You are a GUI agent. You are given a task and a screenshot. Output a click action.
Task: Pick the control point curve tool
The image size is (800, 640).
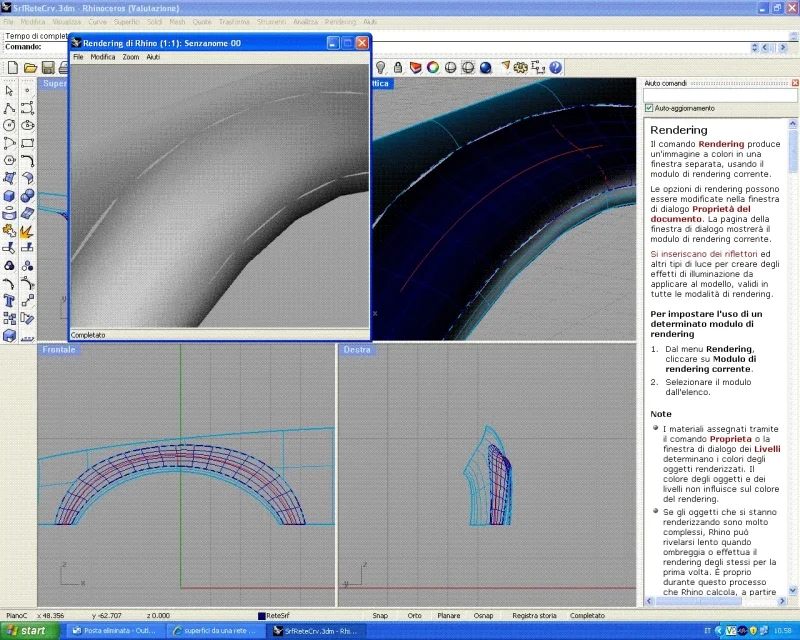(28, 108)
